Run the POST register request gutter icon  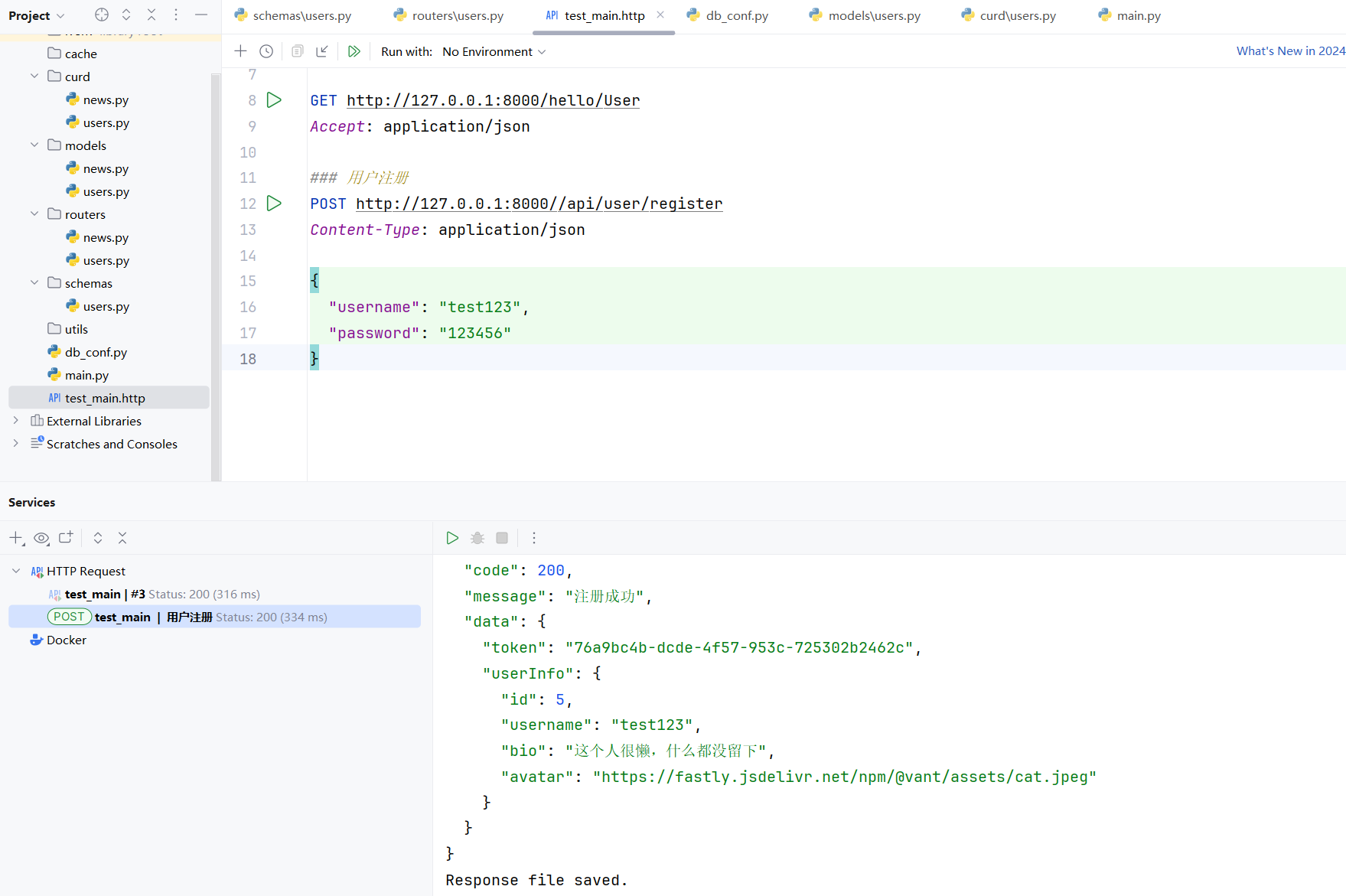[x=274, y=204]
